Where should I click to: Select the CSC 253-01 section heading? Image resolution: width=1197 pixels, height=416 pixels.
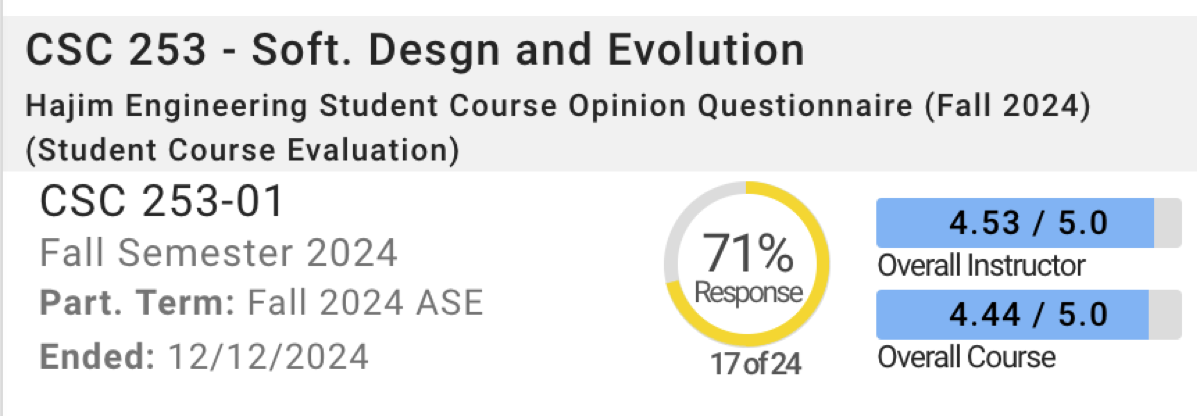click(162, 202)
